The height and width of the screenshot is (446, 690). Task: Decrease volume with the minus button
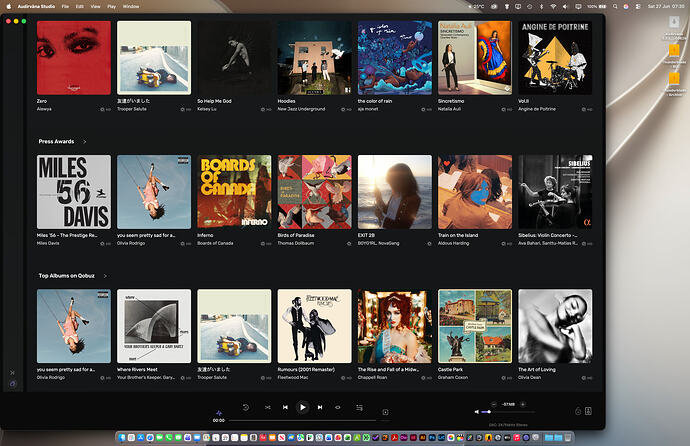494,404
